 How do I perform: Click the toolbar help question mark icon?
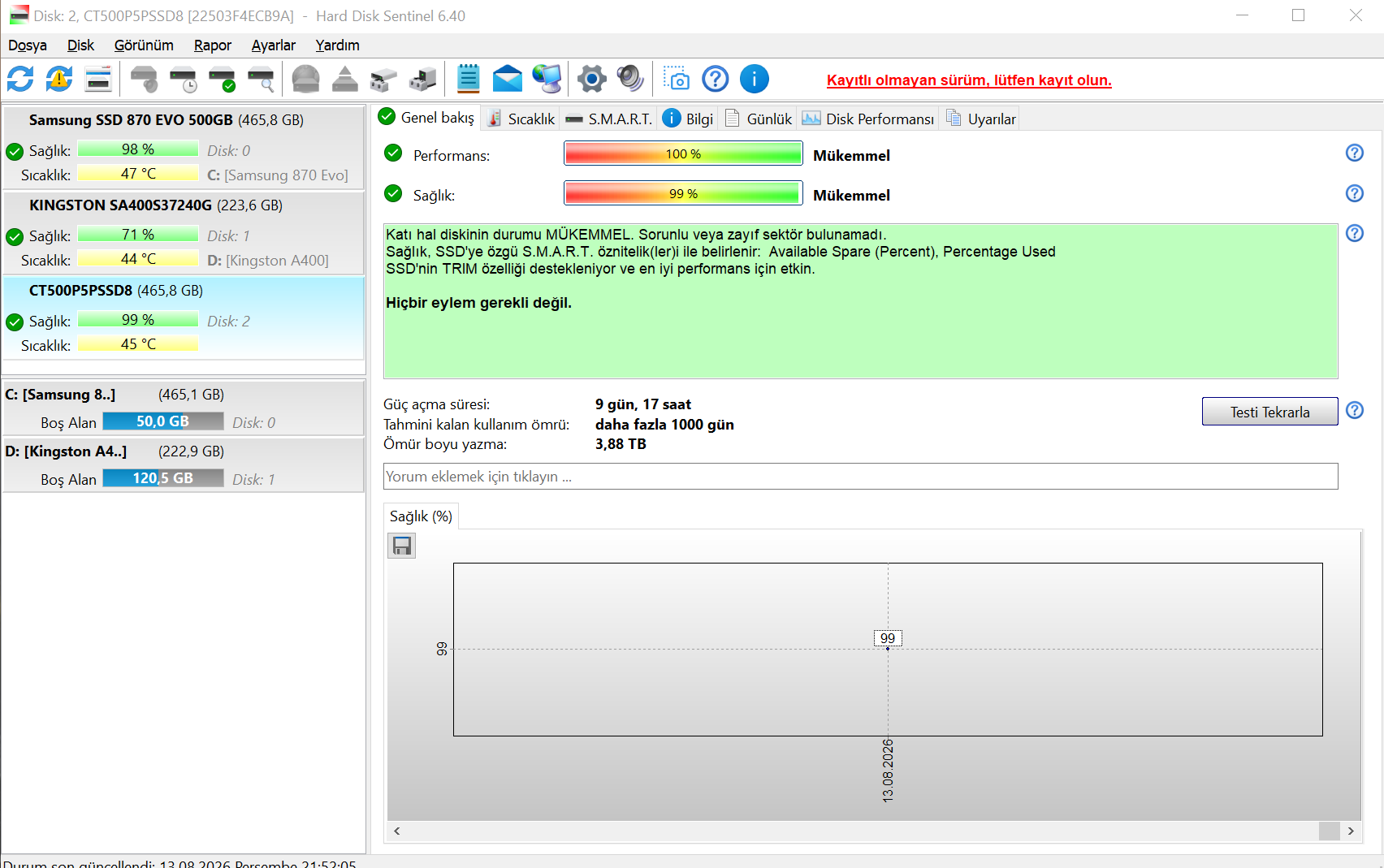click(716, 79)
